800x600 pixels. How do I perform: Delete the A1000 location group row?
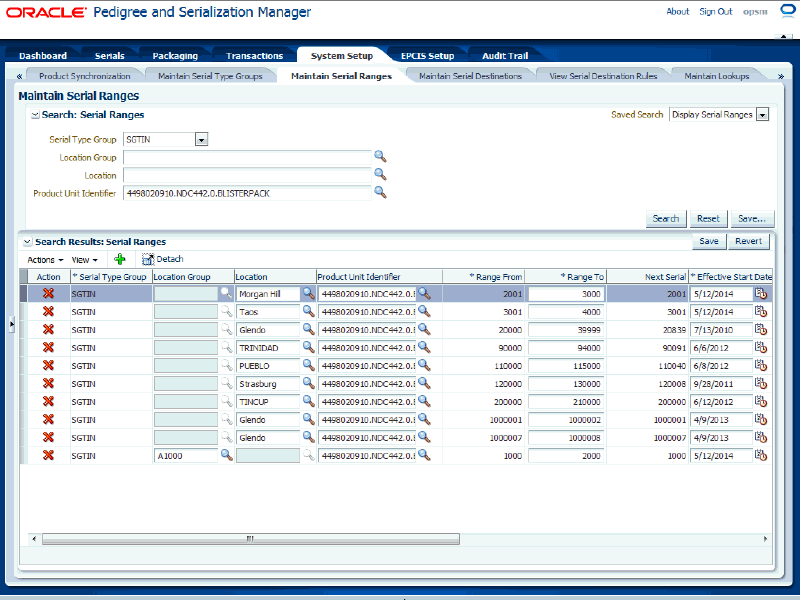point(48,455)
